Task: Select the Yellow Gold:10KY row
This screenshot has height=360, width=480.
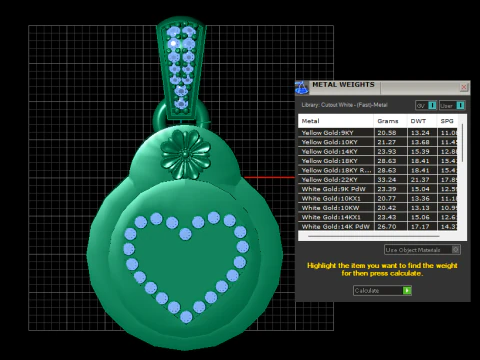Action: [378, 142]
